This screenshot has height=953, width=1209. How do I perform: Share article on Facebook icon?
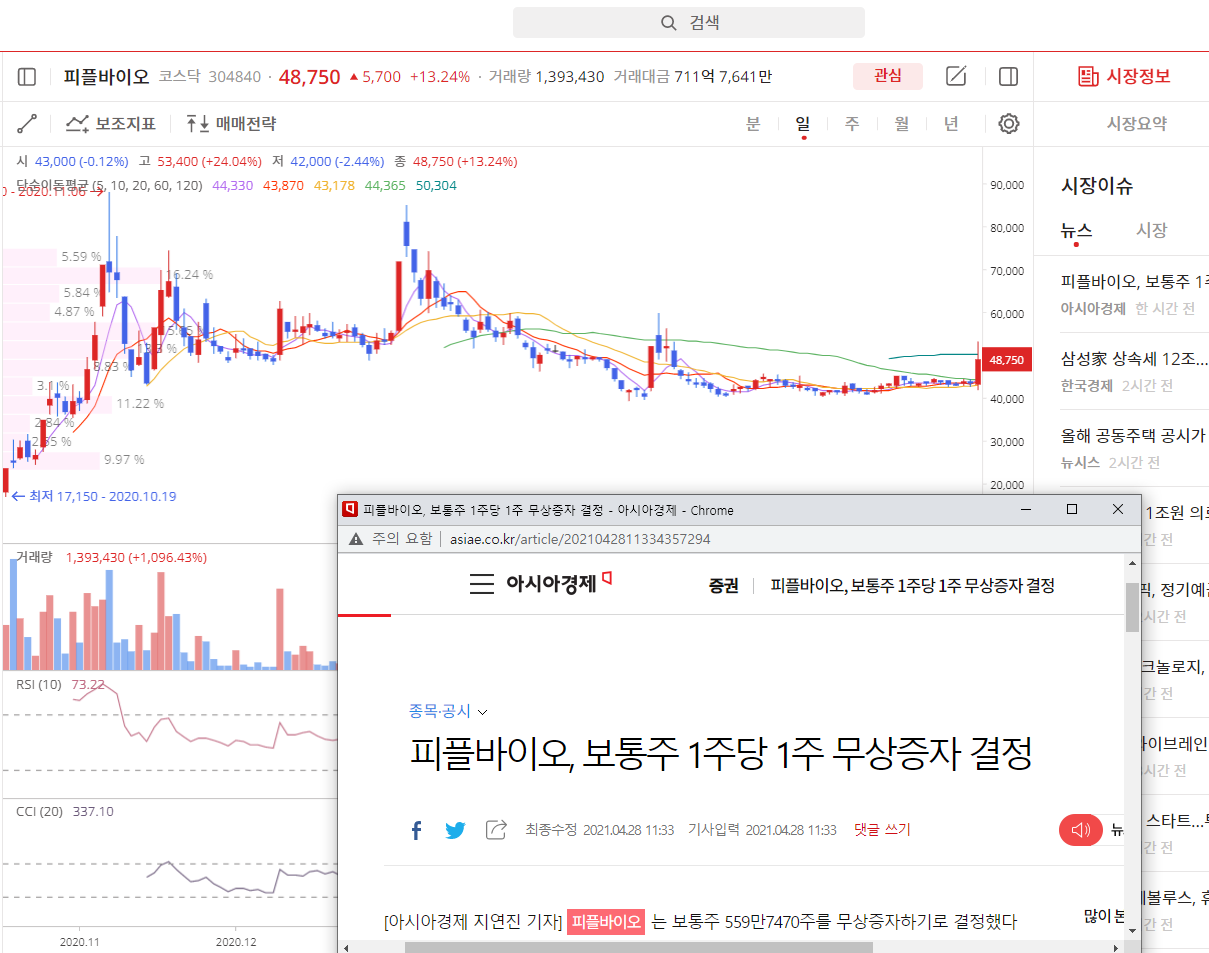pyautogui.click(x=417, y=830)
